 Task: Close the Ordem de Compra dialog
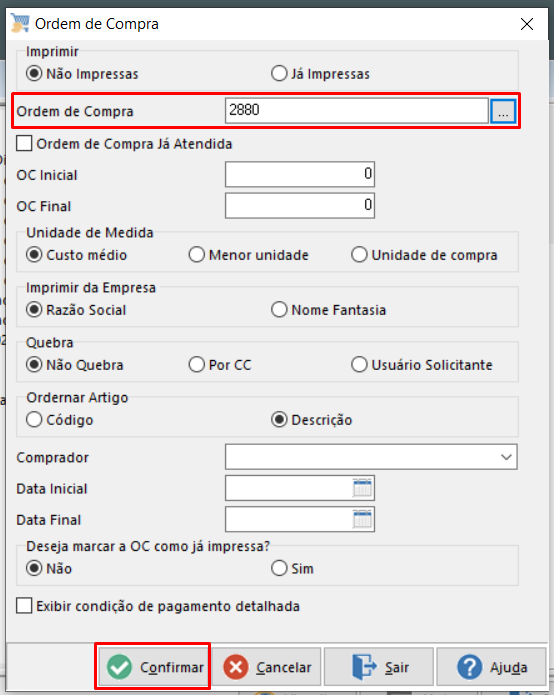coord(527,24)
